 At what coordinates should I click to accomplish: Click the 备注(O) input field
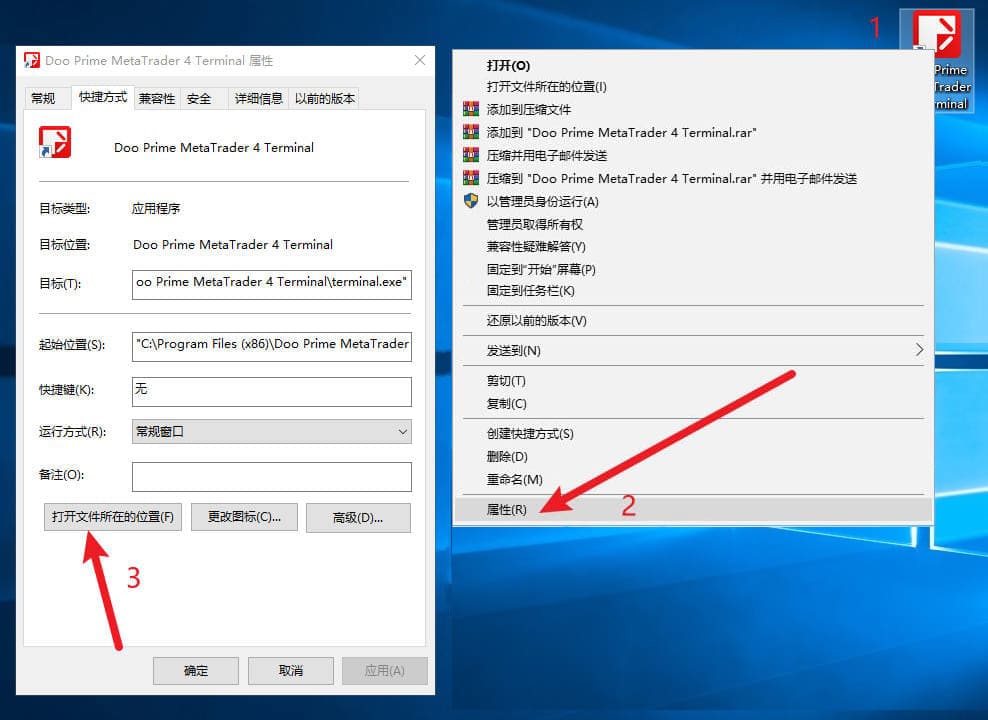272,477
